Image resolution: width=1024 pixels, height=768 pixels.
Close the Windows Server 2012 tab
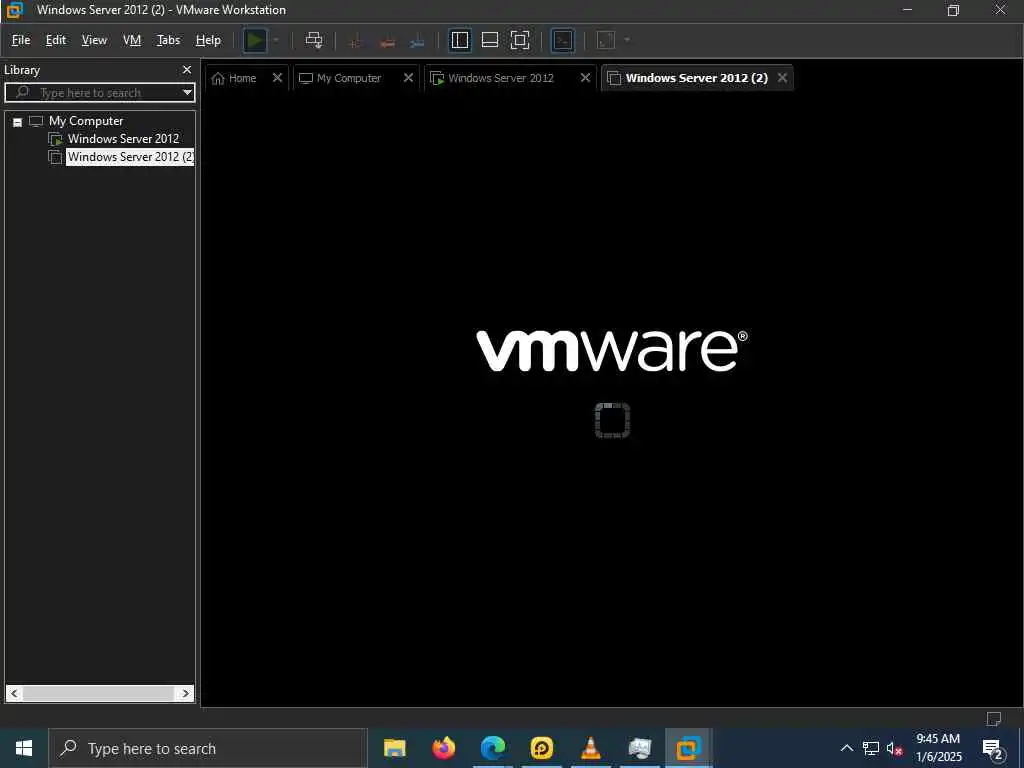585,78
